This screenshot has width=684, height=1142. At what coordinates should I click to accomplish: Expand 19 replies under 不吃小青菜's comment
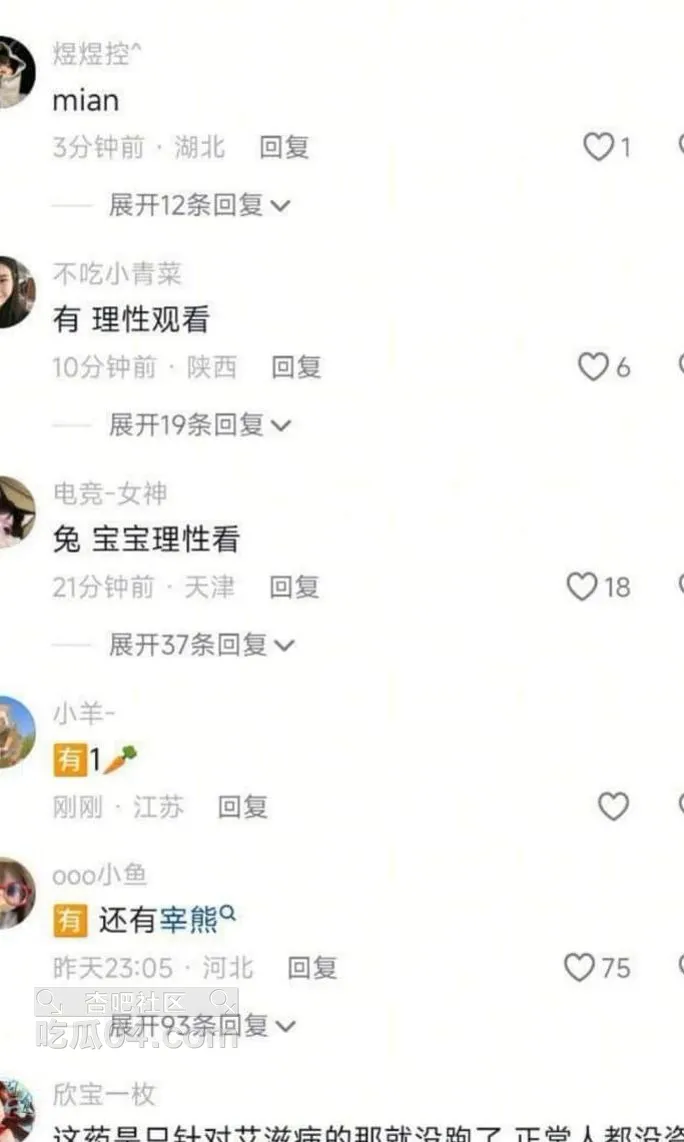tap(199, 425)
